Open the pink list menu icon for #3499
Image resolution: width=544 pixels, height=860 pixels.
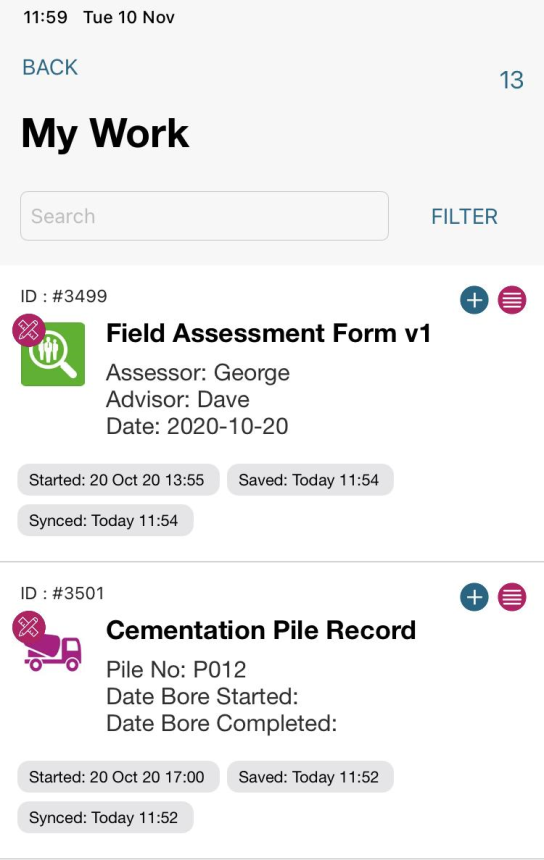tap(512, 300)
